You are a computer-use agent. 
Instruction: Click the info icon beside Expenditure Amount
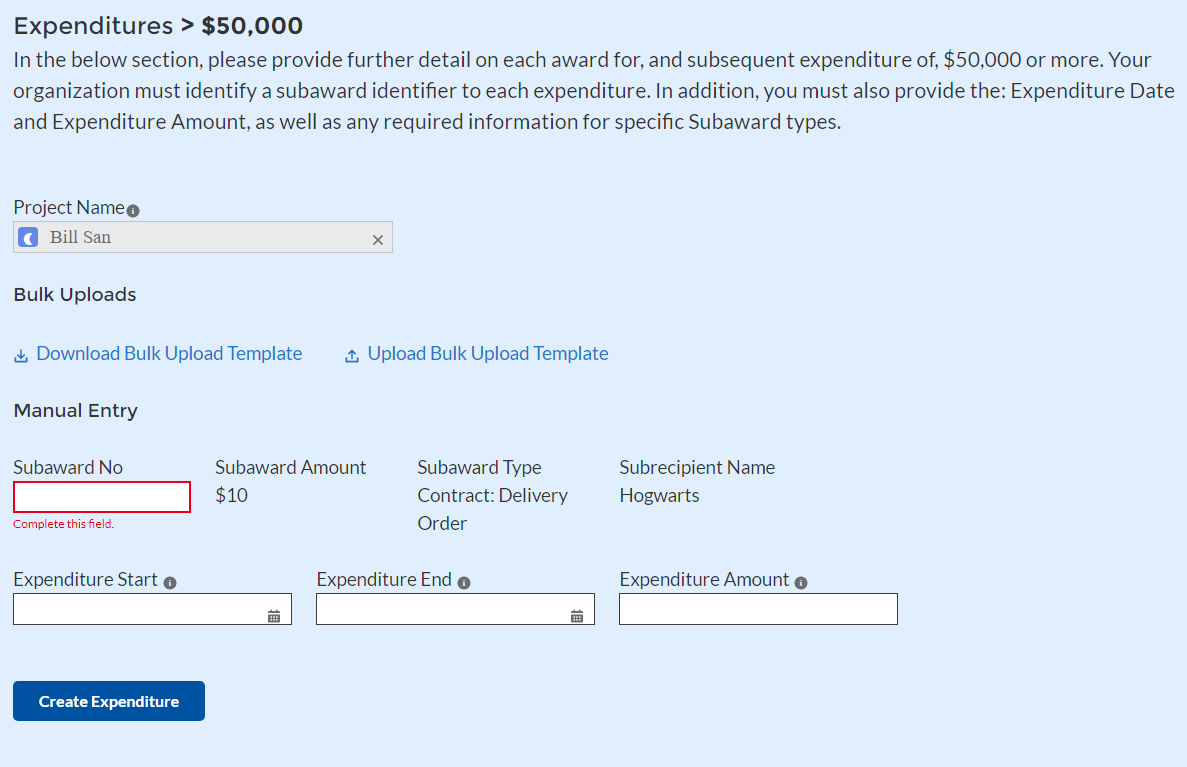[x=801, y=583]
